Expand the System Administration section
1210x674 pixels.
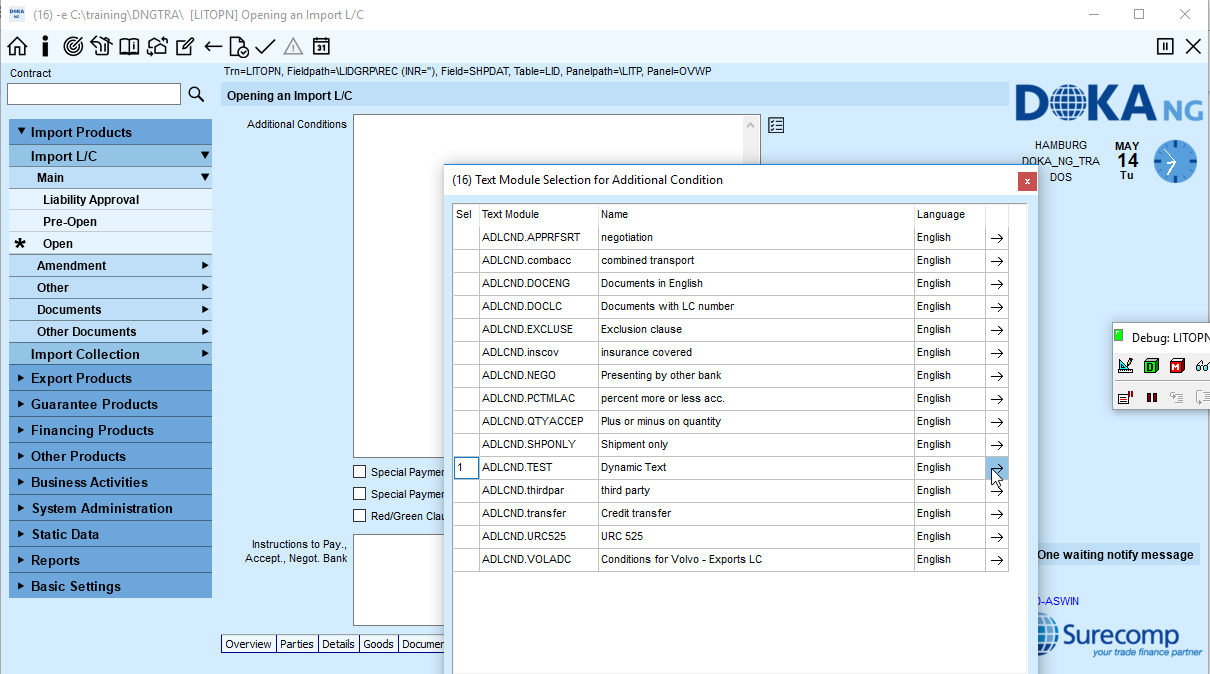110,508
